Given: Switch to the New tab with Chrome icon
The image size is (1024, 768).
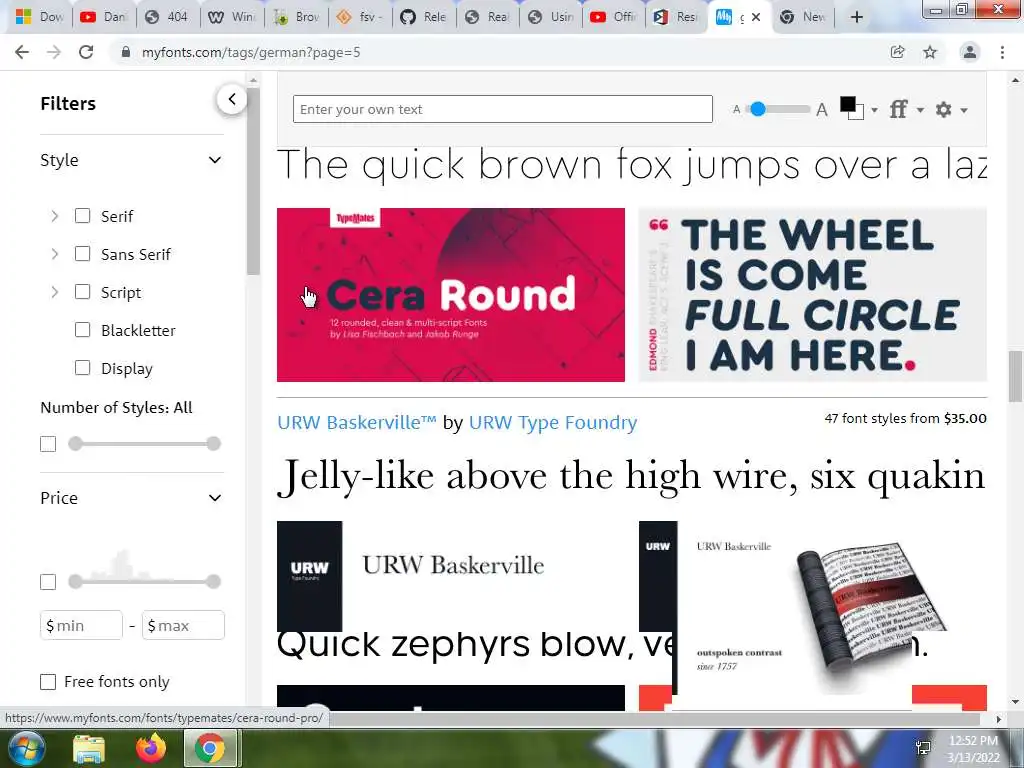Looking at the screenshot, I should click(804, 17).
